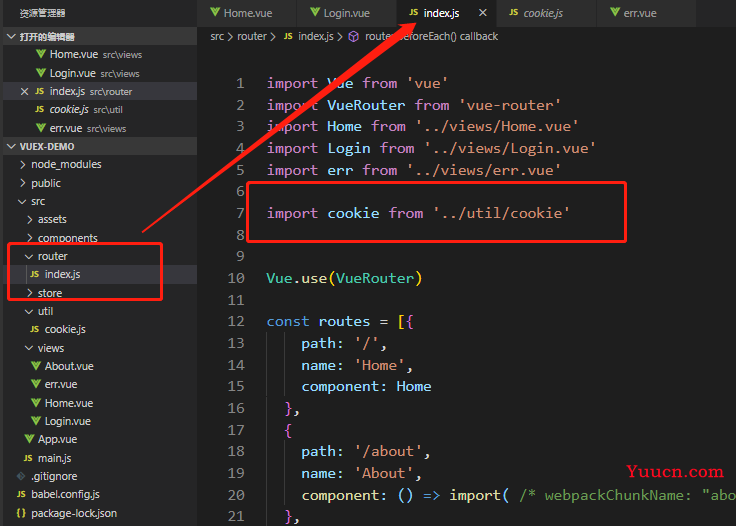Expand the node_modules folder
The image size is (736, 526).
pos(23,165)
